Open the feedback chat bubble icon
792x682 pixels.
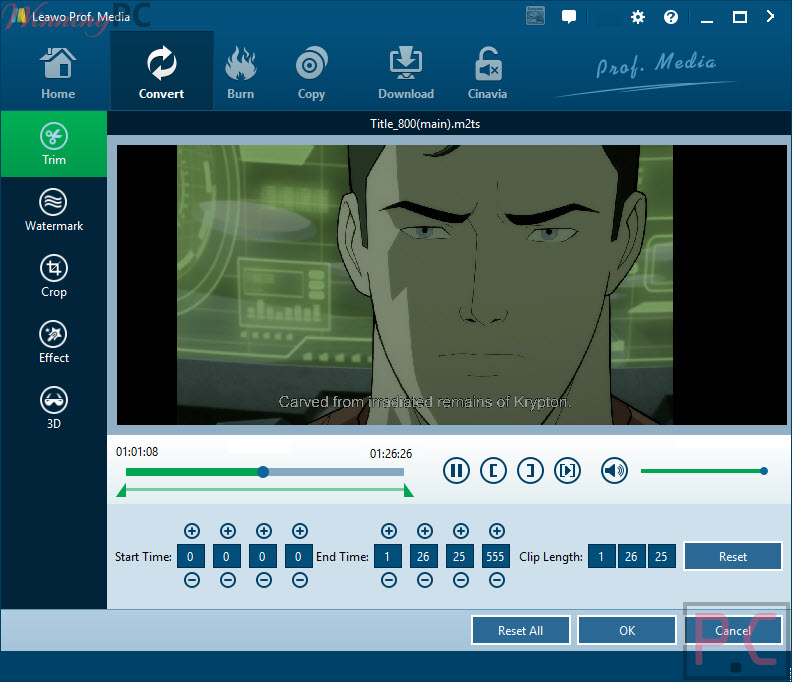569,17
